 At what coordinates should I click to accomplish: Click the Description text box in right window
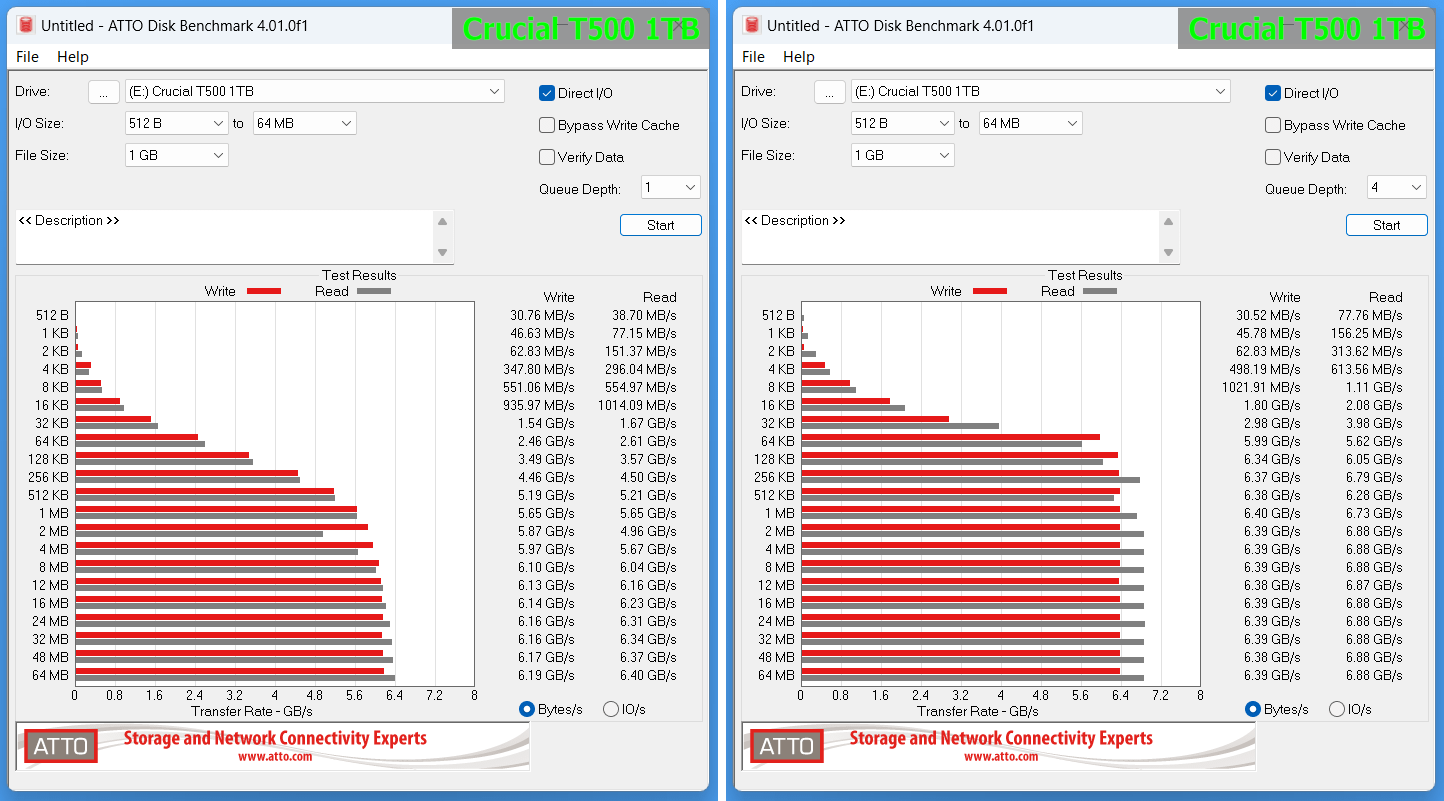click(x=950, y=237)
